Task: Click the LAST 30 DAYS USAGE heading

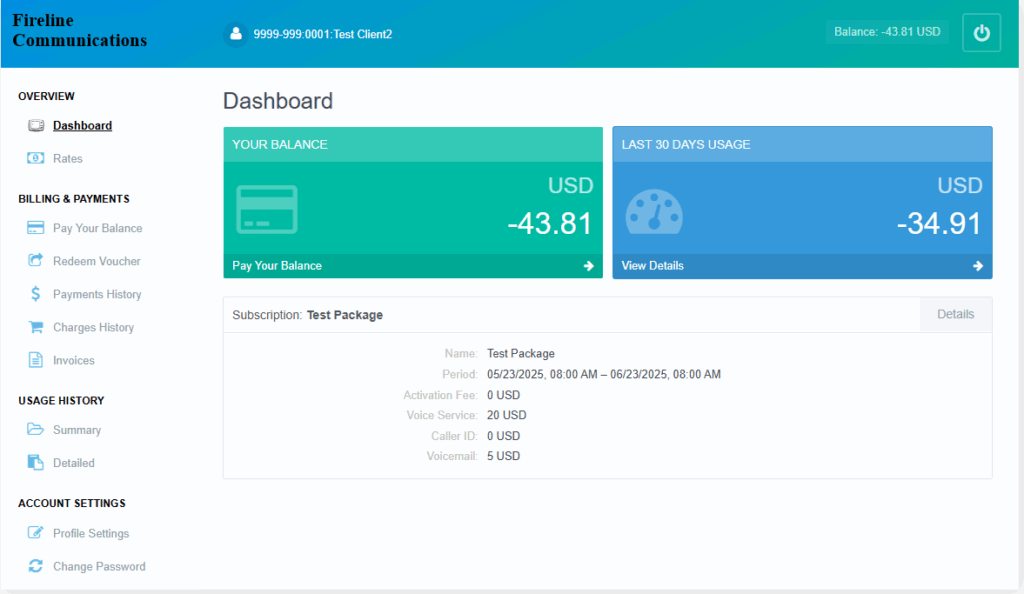Action: coord(686,144)
